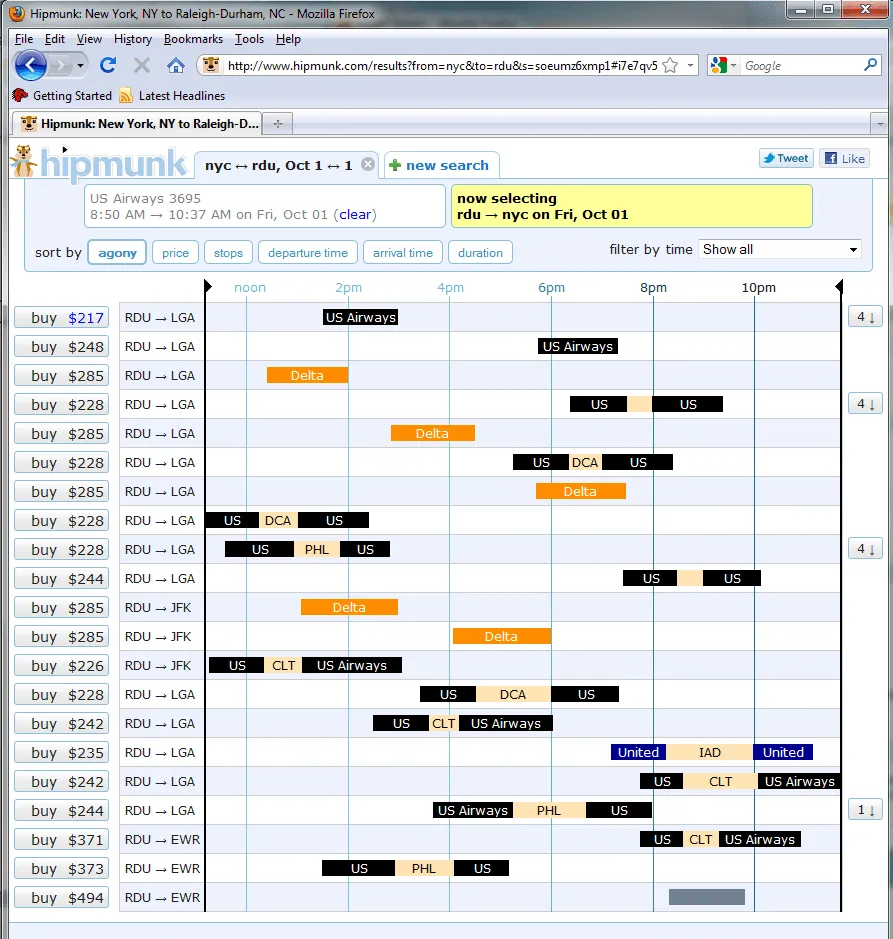Expand the 4 similar flights for the $228 US–US row

[x=865, y=404]
